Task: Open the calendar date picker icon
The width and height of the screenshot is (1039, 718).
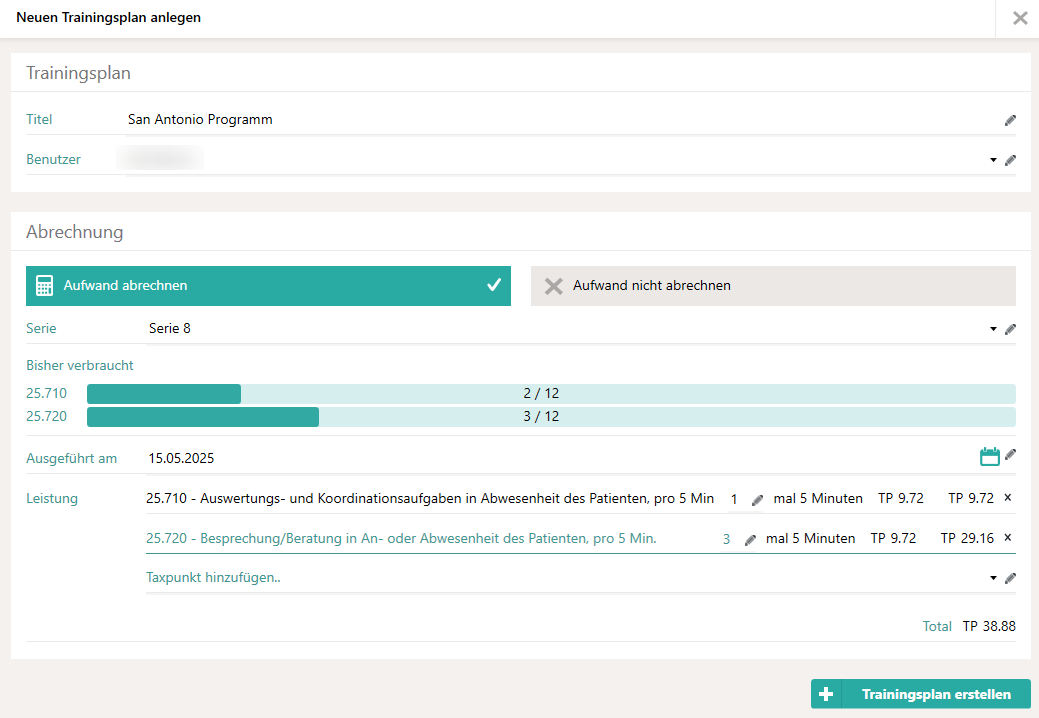Action: 989,457
